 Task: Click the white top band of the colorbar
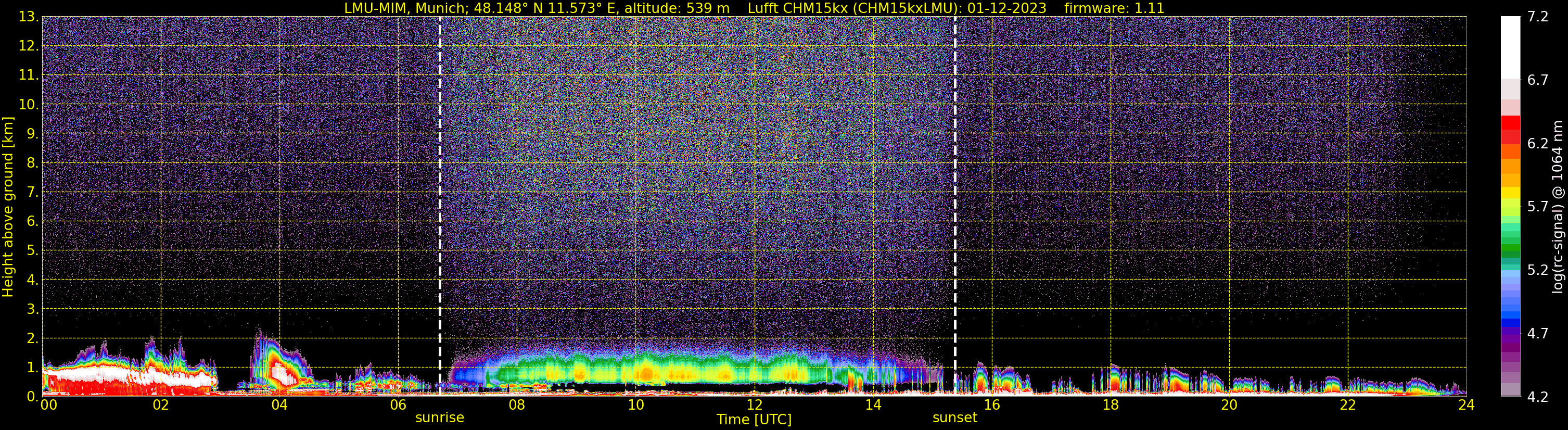(x=1511, y=47)
